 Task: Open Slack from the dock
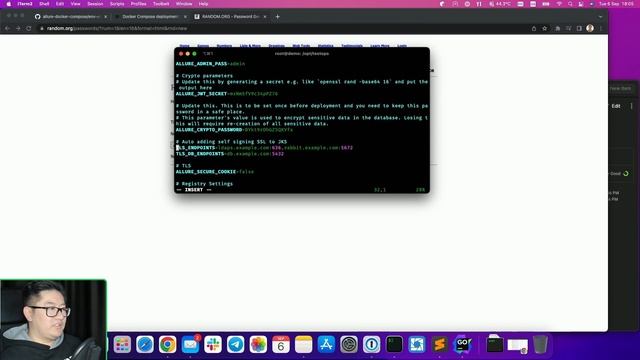click(x=213, y=344)
